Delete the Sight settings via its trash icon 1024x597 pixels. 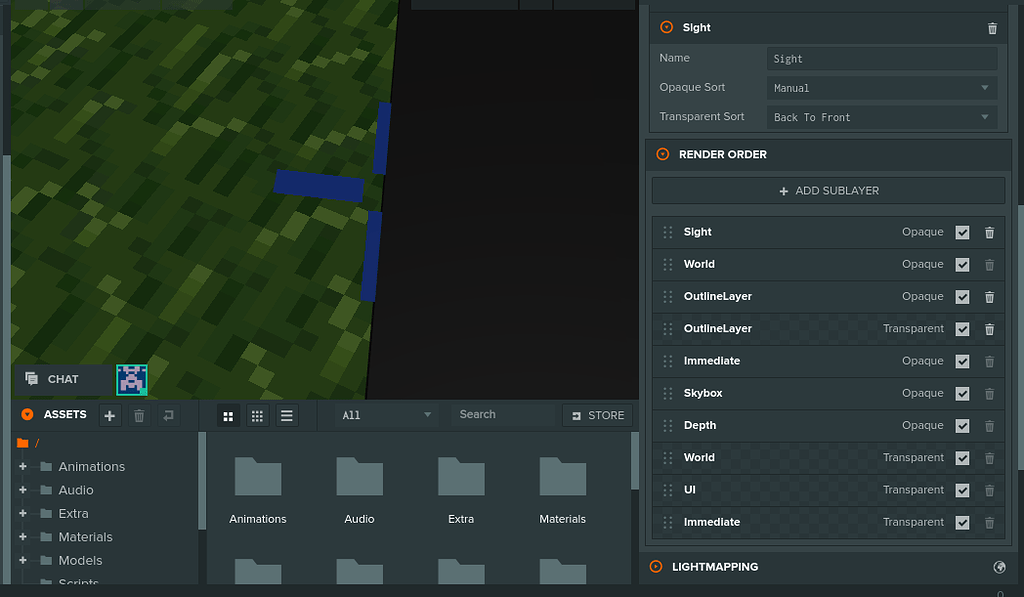(x=992, y=28)
